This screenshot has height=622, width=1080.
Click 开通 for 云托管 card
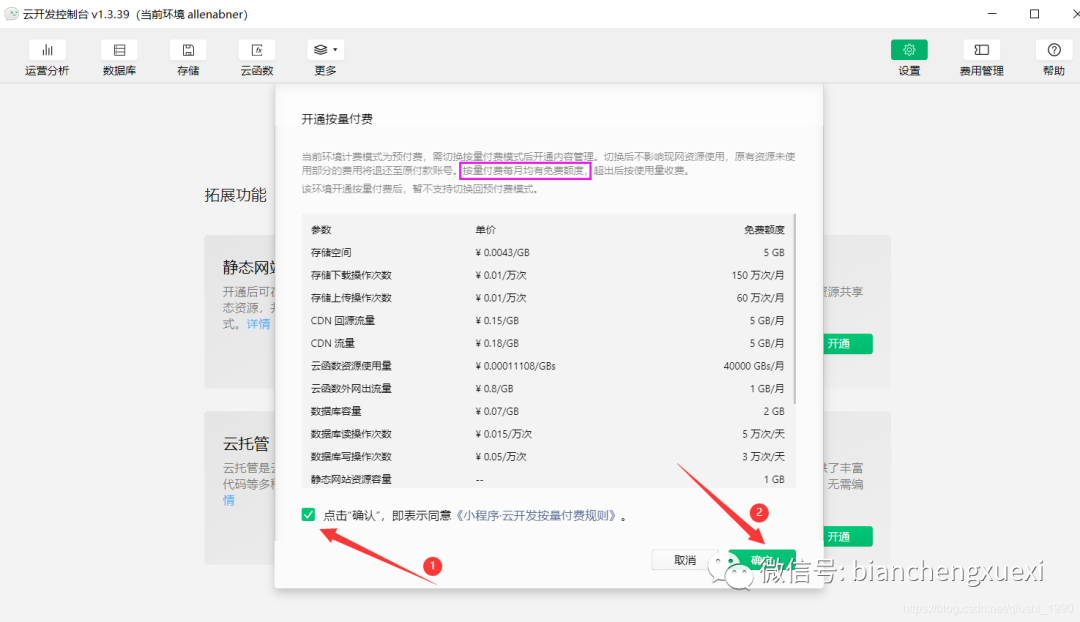(x=848, y=536)
